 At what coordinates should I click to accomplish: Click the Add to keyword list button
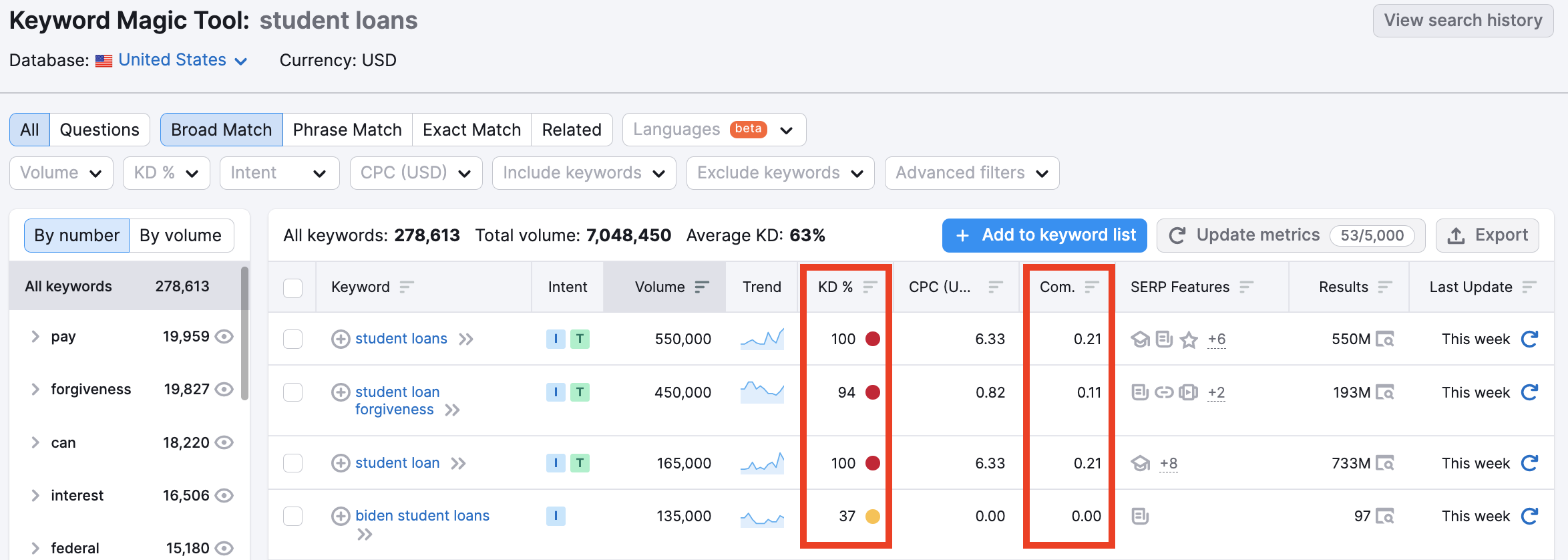[1044, 235]
